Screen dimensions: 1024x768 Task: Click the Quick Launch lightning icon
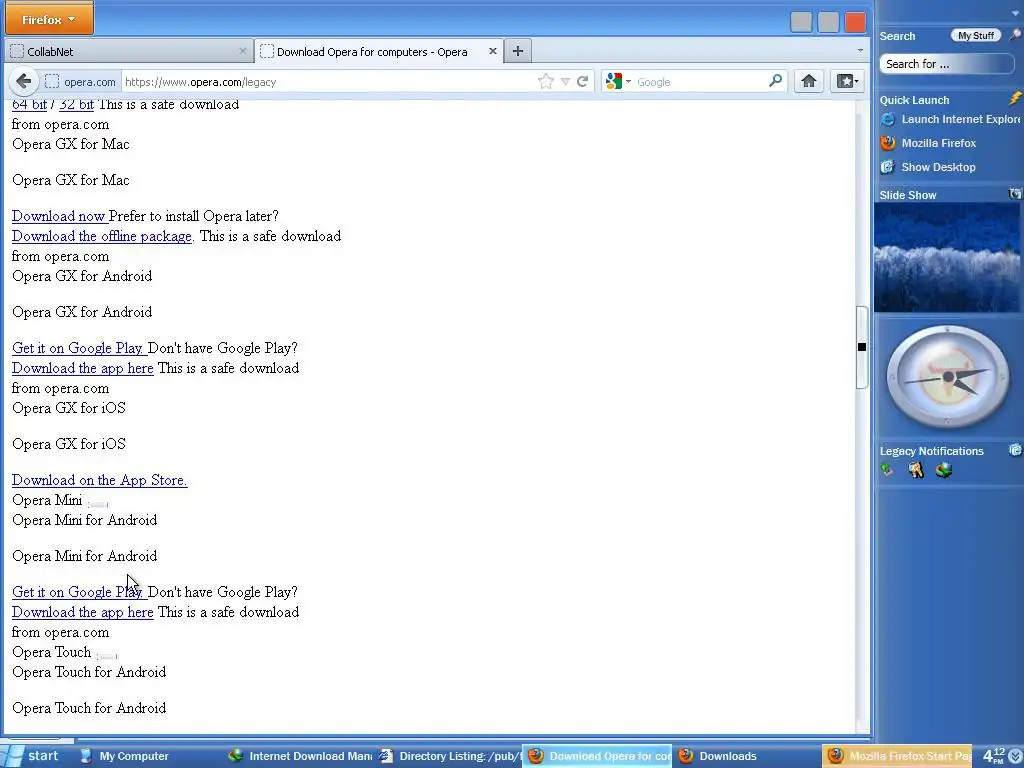click(1015, 99)
